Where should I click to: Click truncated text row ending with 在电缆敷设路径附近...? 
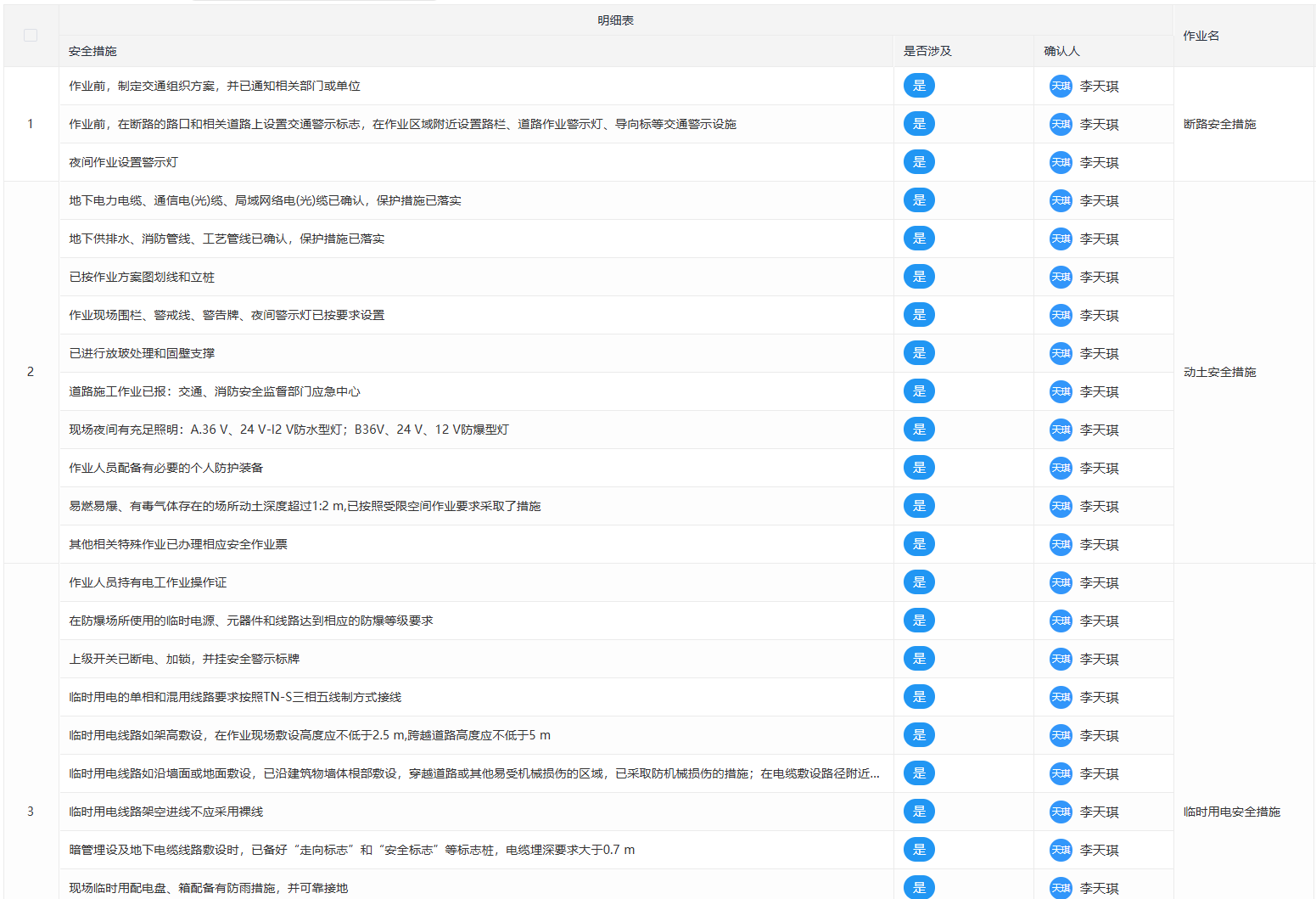(x=473, y=773)
